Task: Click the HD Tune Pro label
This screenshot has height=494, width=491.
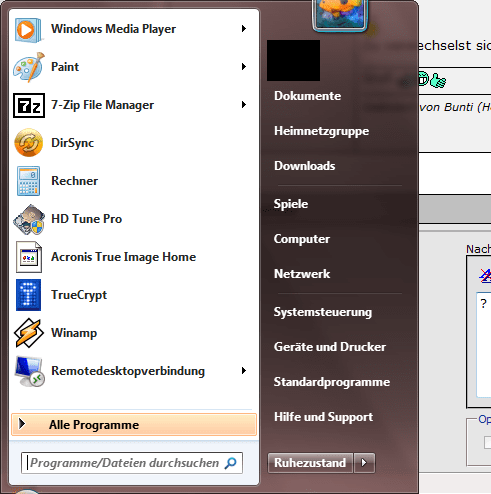Action: coord(86,219)
